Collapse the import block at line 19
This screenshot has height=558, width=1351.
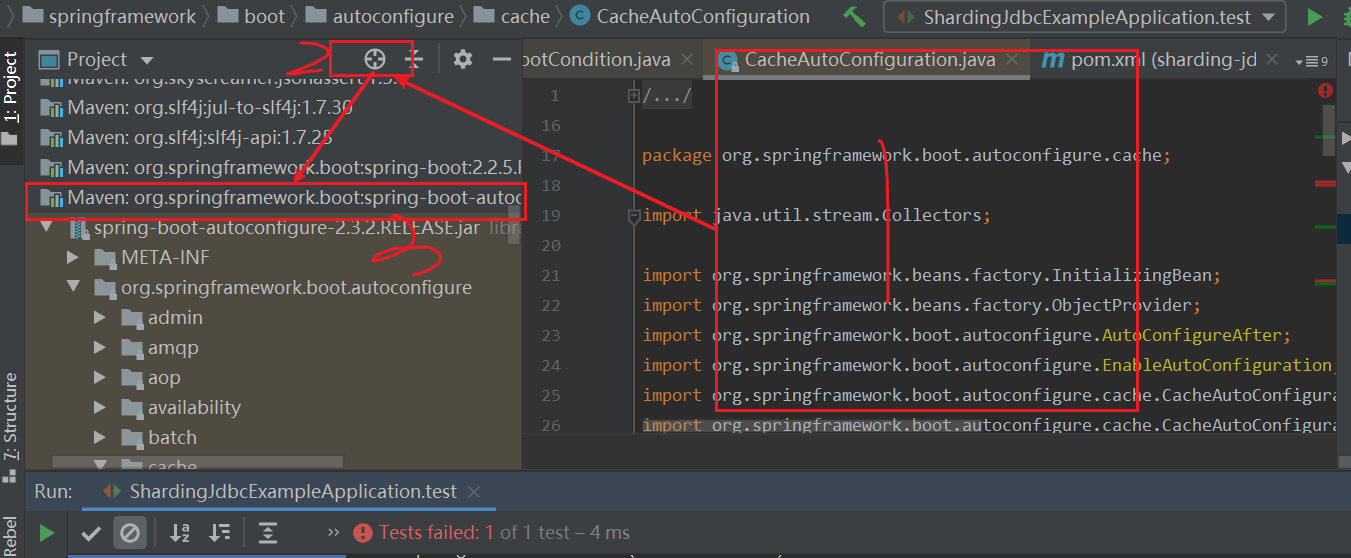click(633, 216)
